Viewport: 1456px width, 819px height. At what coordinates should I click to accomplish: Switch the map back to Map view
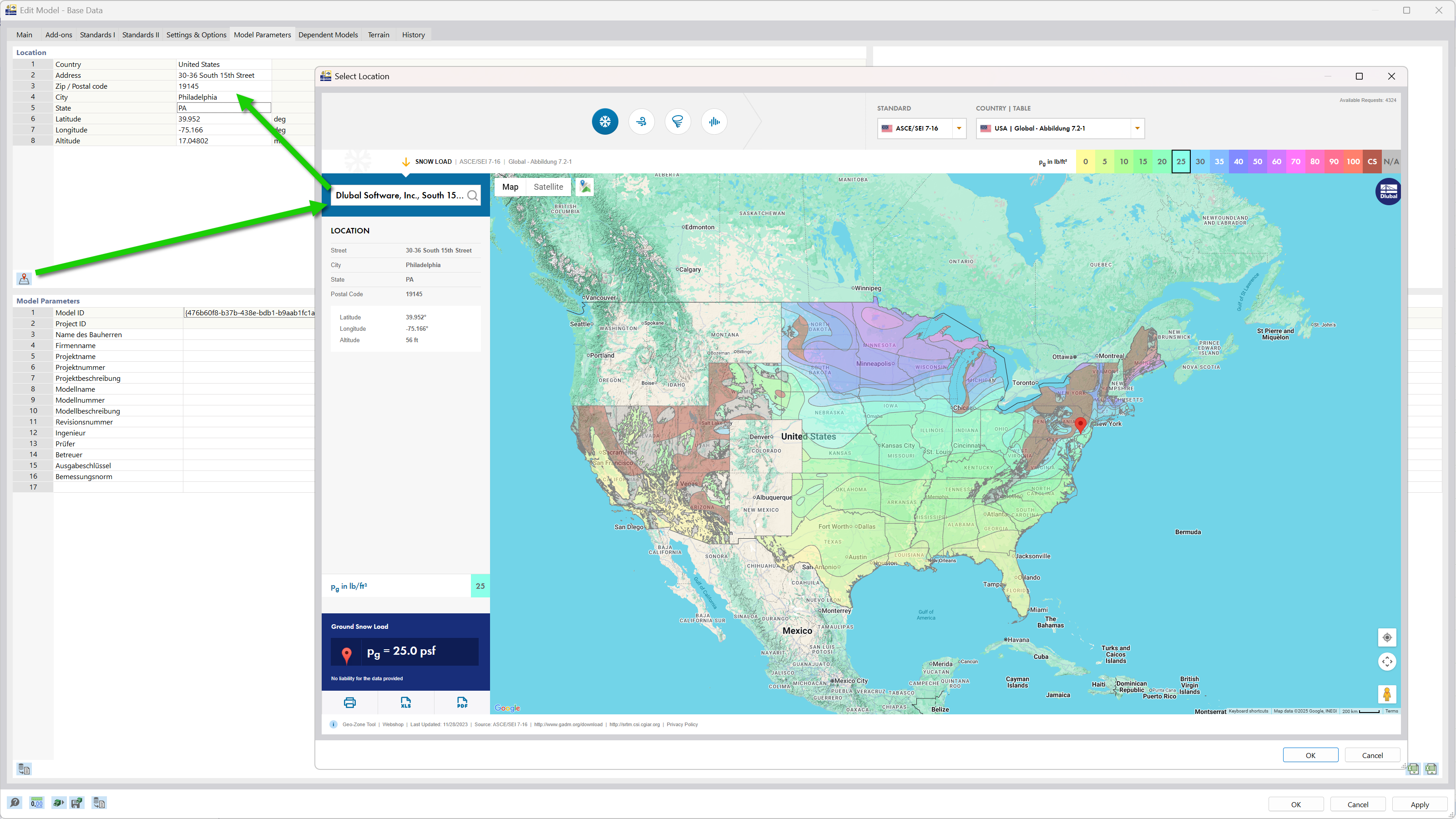(510, 187)
